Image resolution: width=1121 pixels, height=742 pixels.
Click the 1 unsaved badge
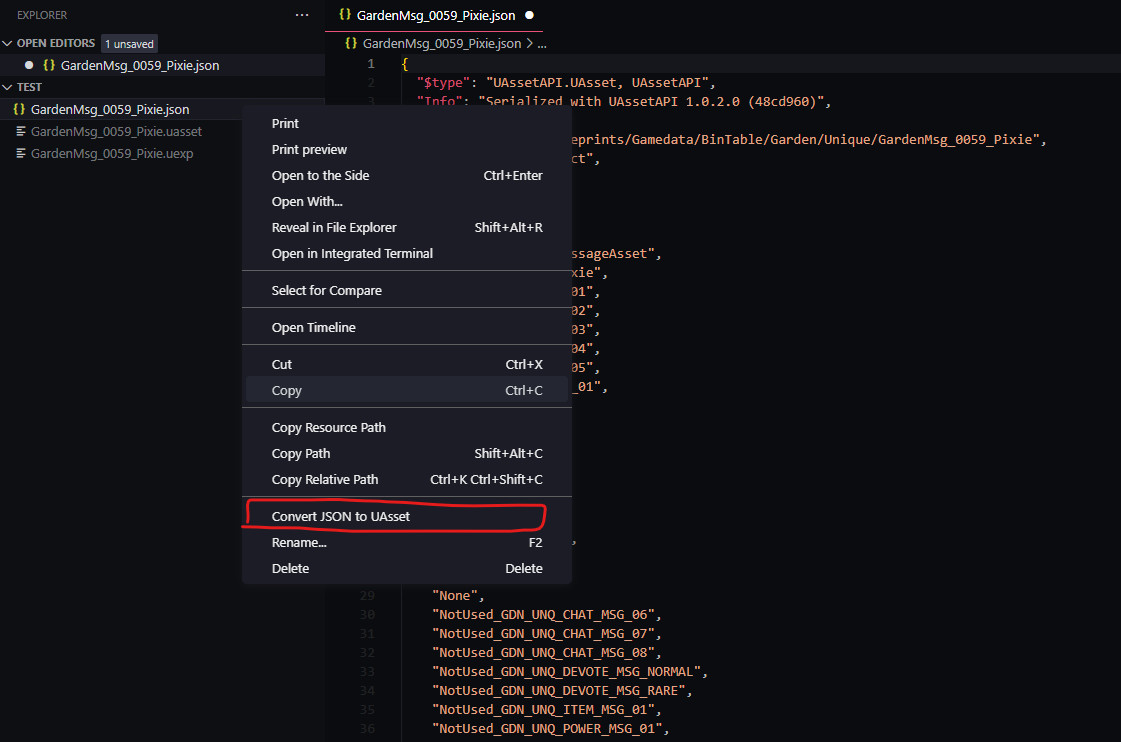point(129,43)
